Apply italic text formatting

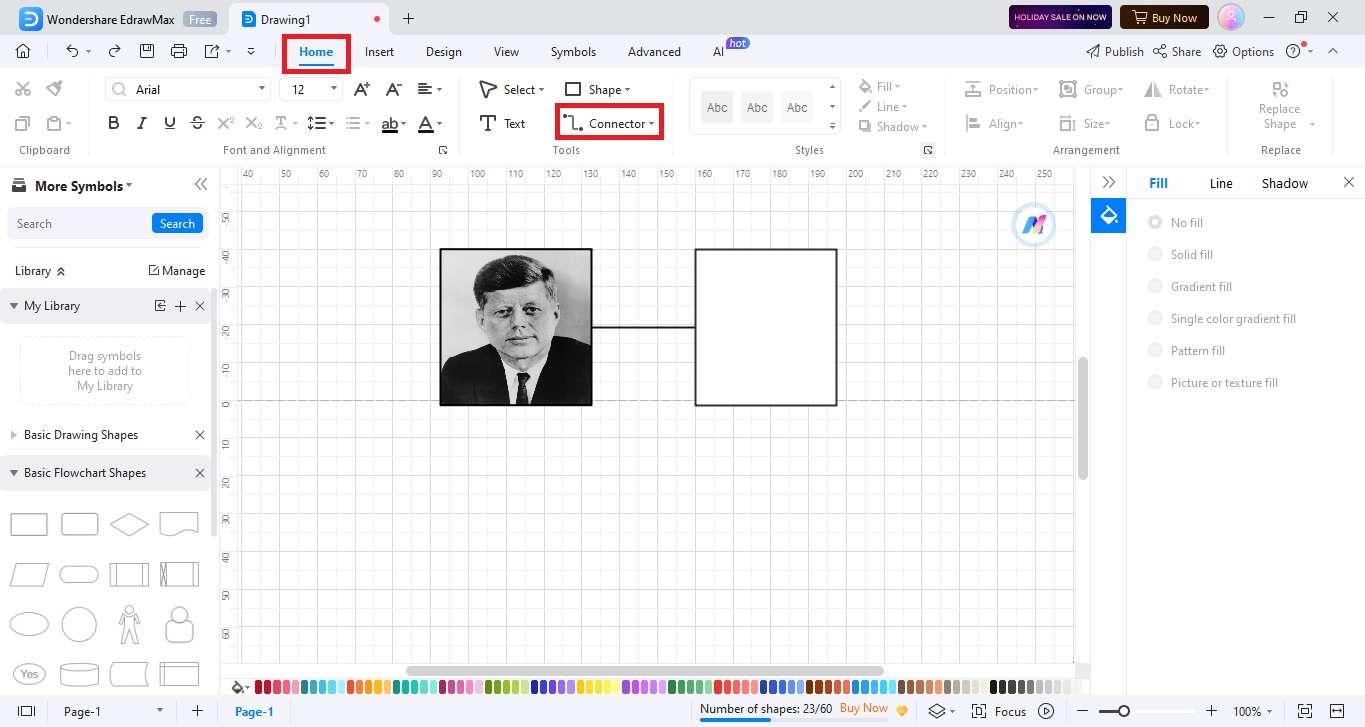click(x=141, y=123)
